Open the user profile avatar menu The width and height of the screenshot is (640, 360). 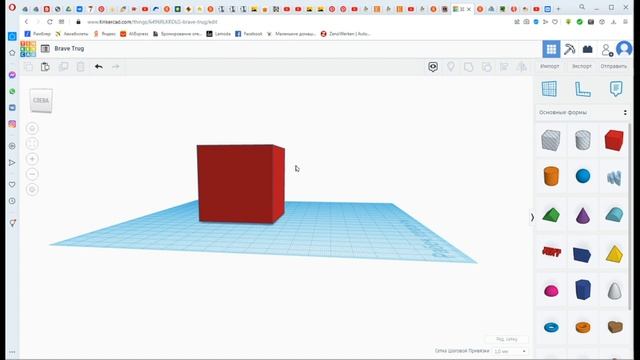tap(624, 49)
